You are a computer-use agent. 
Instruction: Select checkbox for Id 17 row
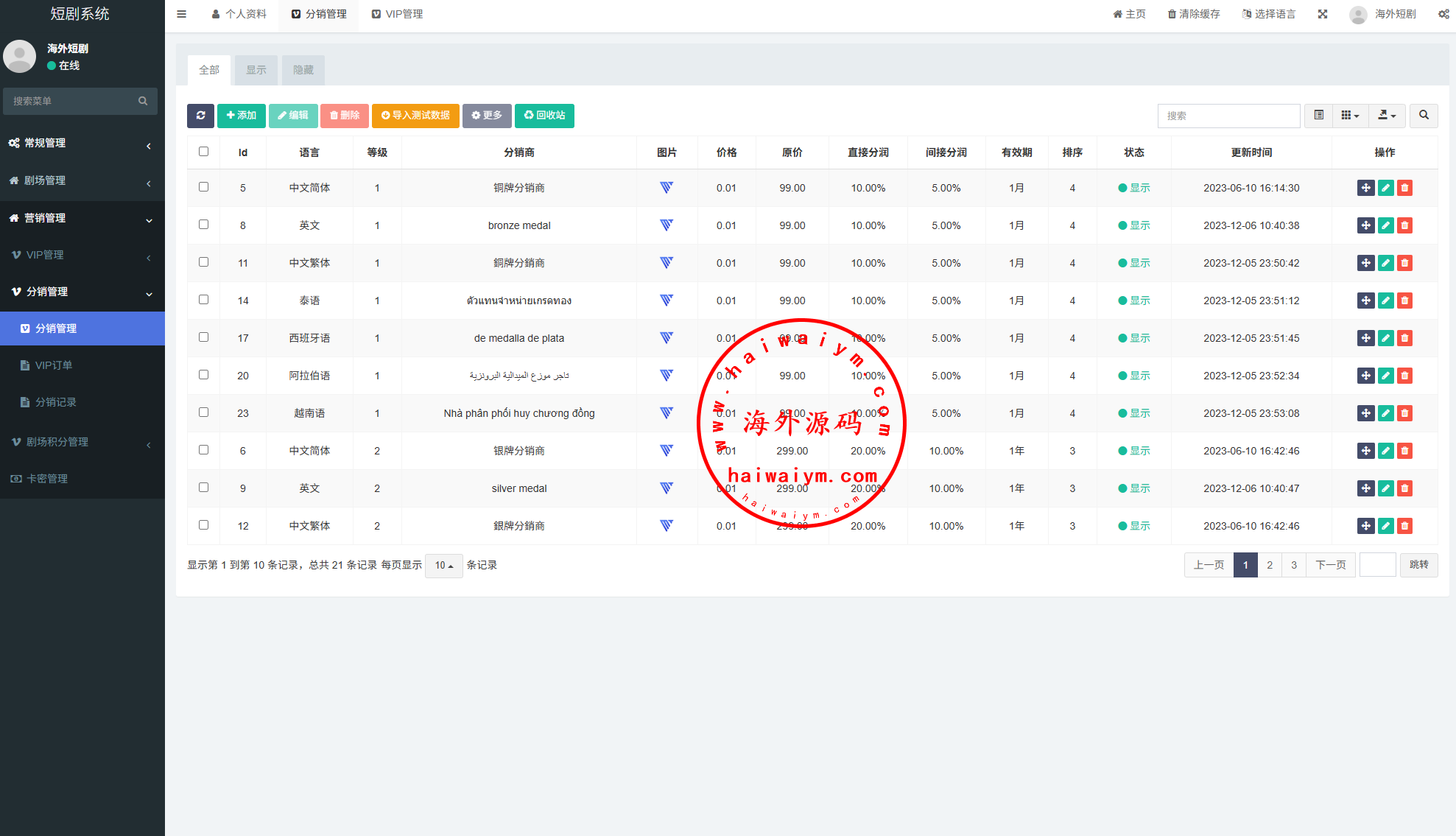coord(204,337)
